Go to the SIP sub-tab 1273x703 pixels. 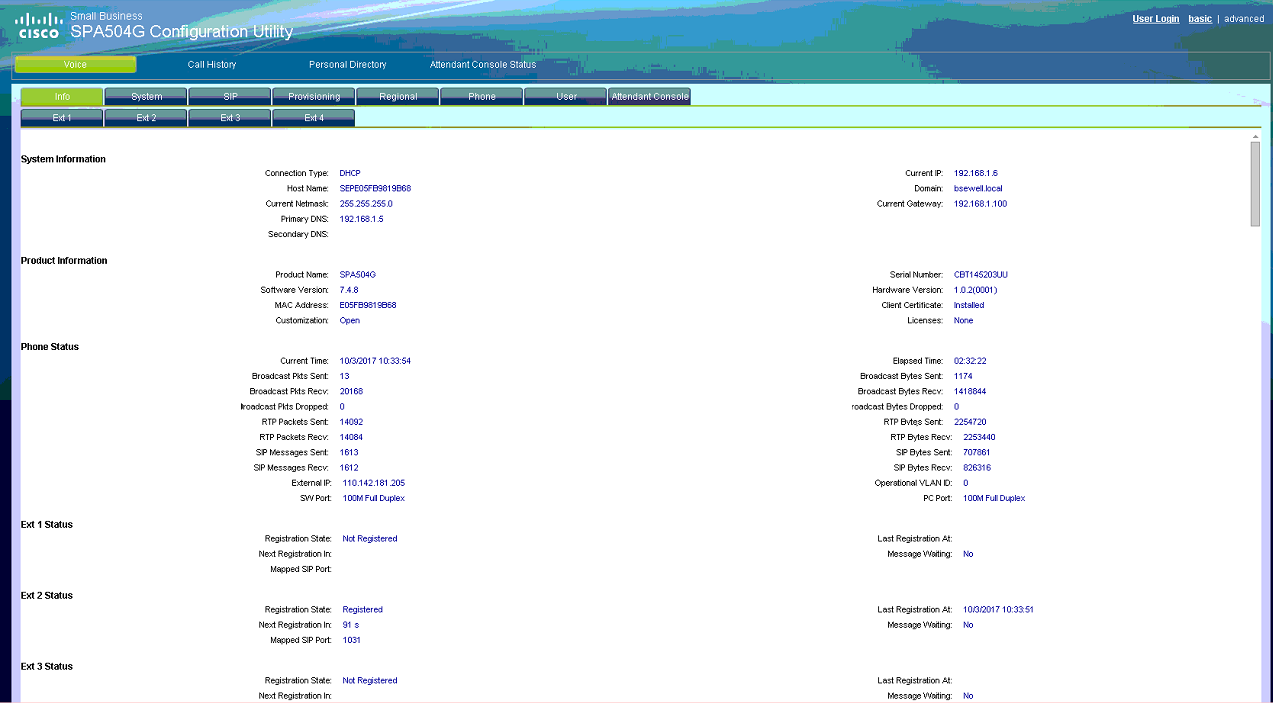[x=230, y=97]
